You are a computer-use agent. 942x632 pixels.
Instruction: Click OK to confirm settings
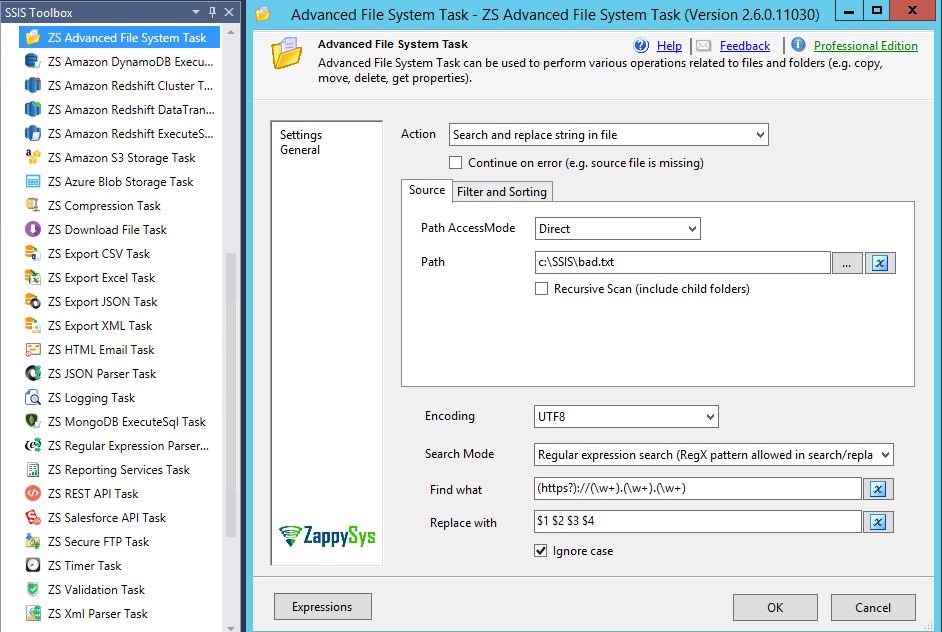click(x=775, y=607)
